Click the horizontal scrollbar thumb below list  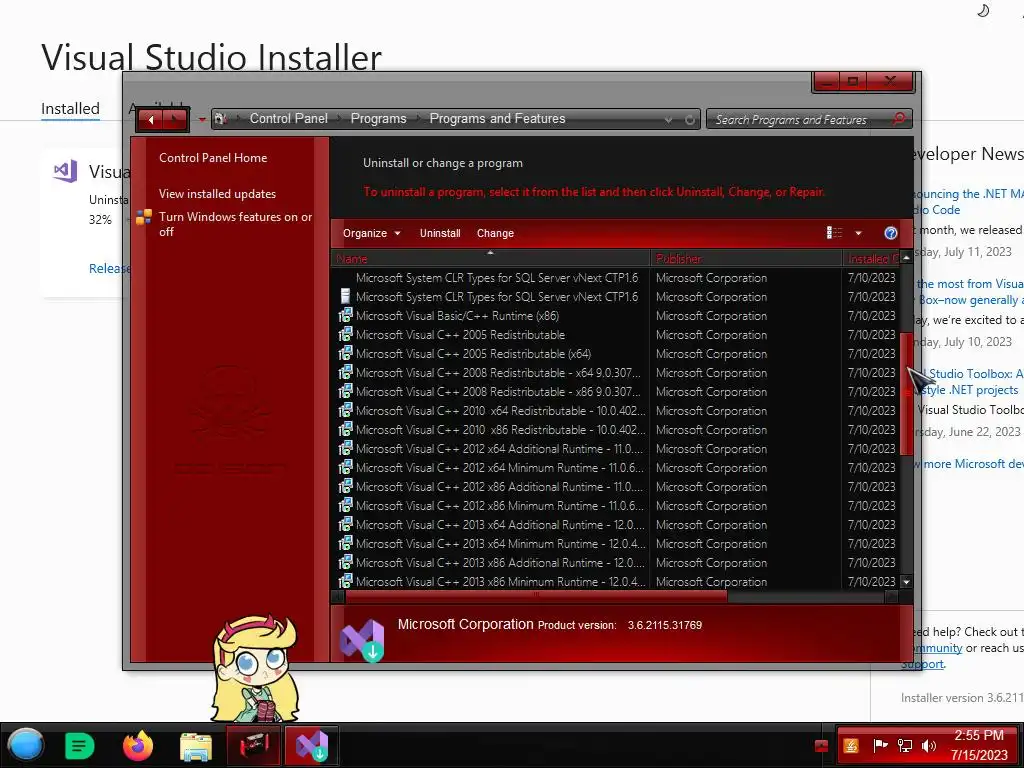point(536,596)
